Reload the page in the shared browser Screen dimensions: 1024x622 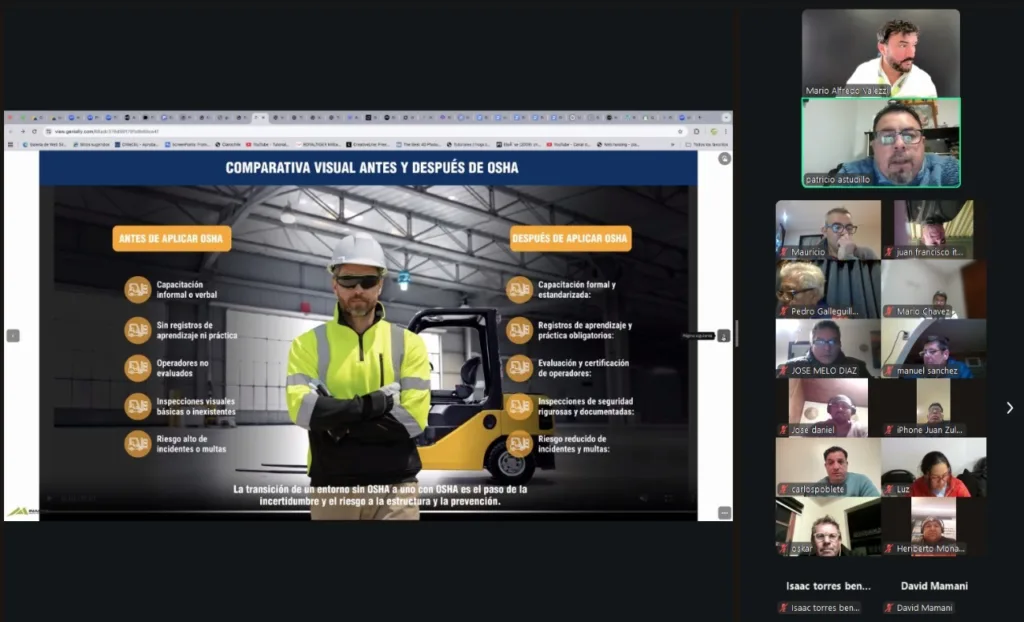(34, 131)
